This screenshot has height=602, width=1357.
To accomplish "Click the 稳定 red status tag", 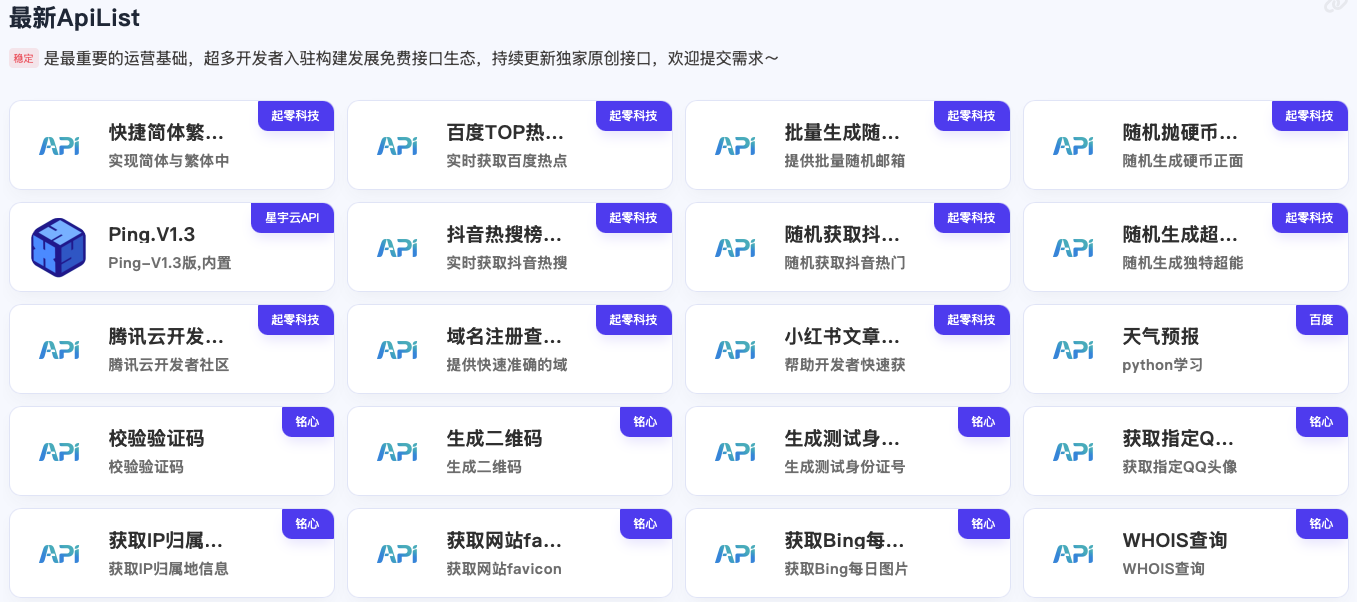I will coord(24,59).
